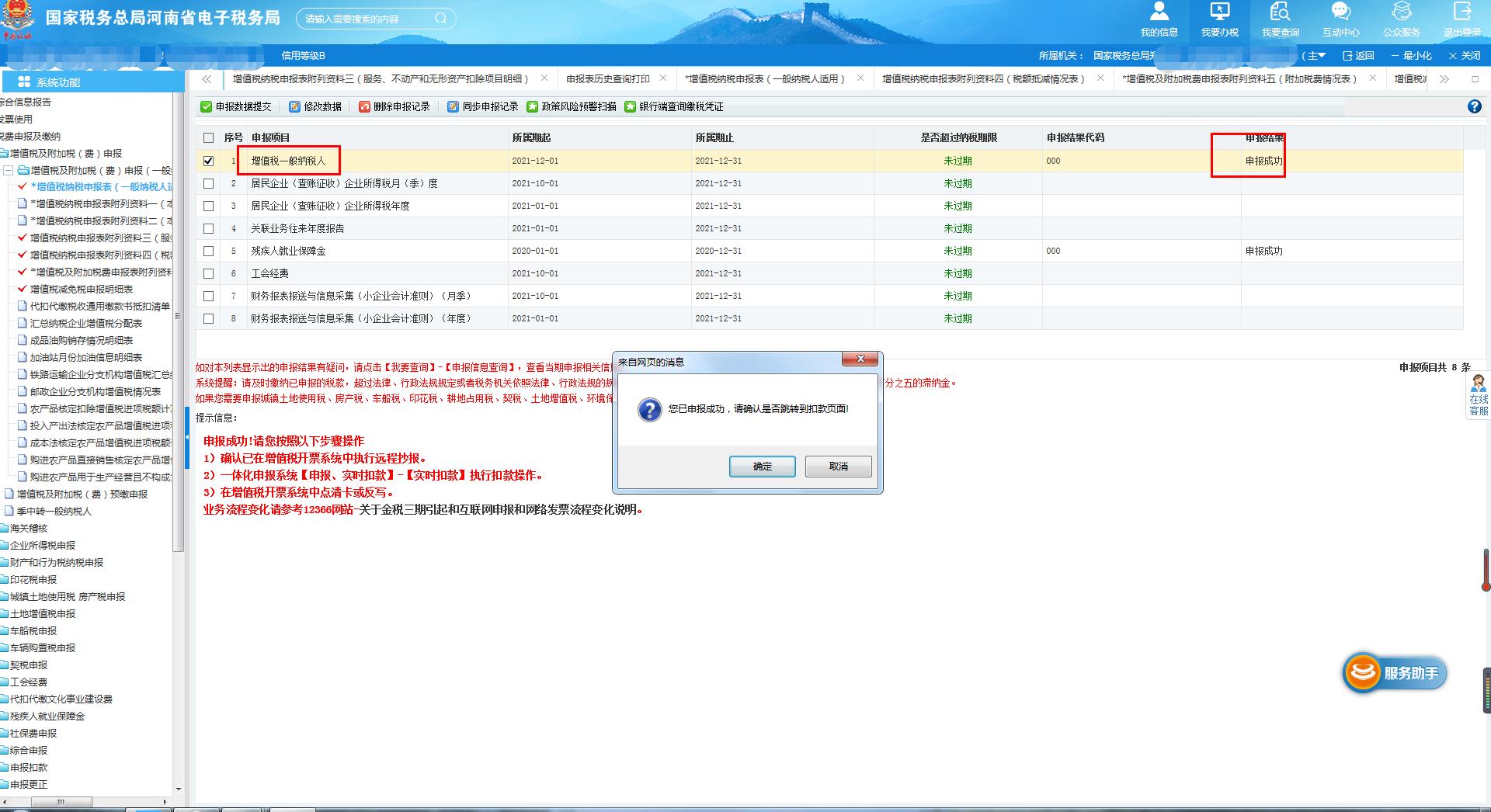Switch to 申报表历史查询打印 tab
Viewport: 1491px width, 812px height.
[607, 79]
